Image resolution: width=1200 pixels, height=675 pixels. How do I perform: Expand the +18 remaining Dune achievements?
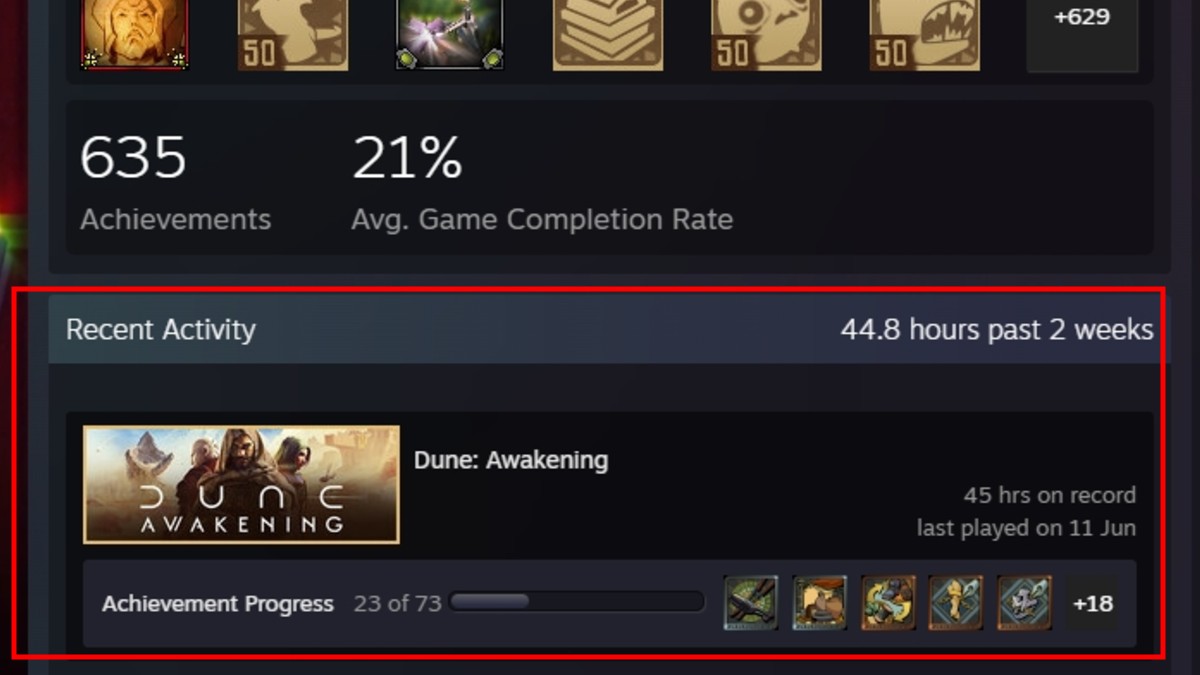[x=1092, y=604]
